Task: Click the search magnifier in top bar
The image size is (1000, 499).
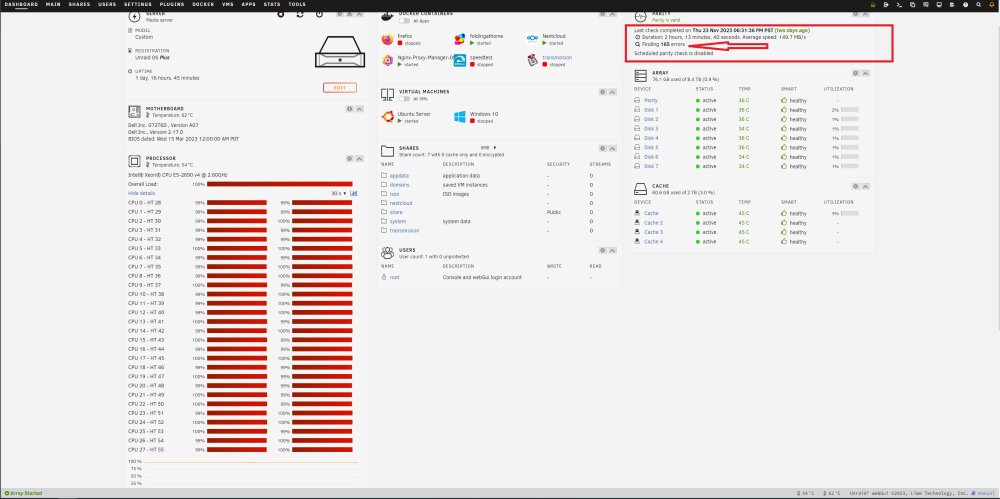Action: [979, 4]
